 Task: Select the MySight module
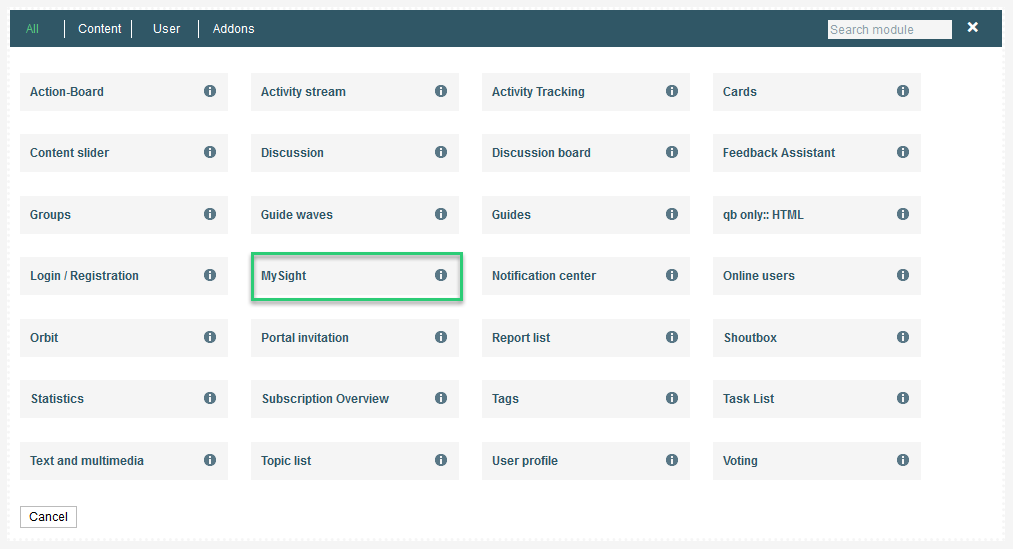pos(355,276)
